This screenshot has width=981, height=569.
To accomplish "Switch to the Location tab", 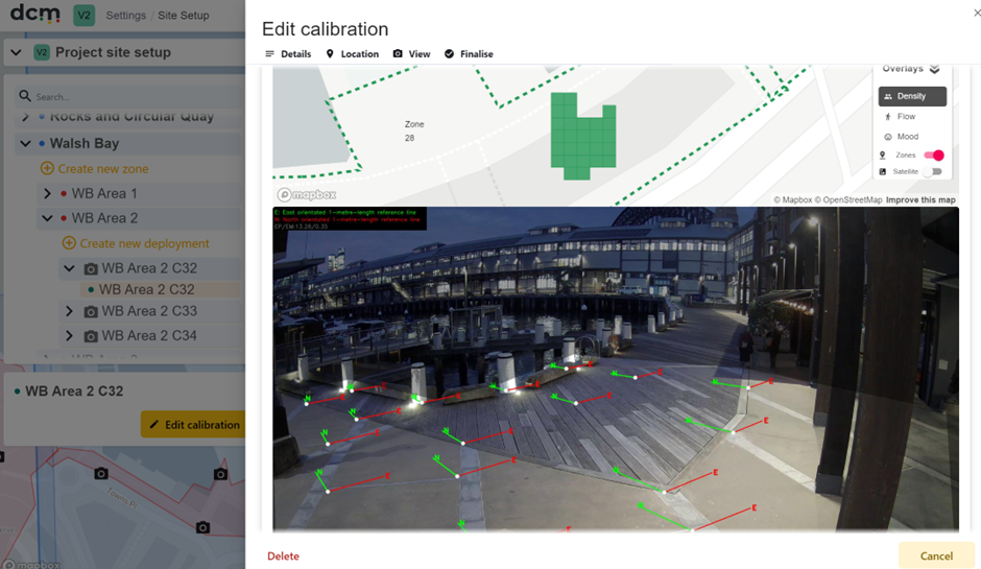I will 352,54.
